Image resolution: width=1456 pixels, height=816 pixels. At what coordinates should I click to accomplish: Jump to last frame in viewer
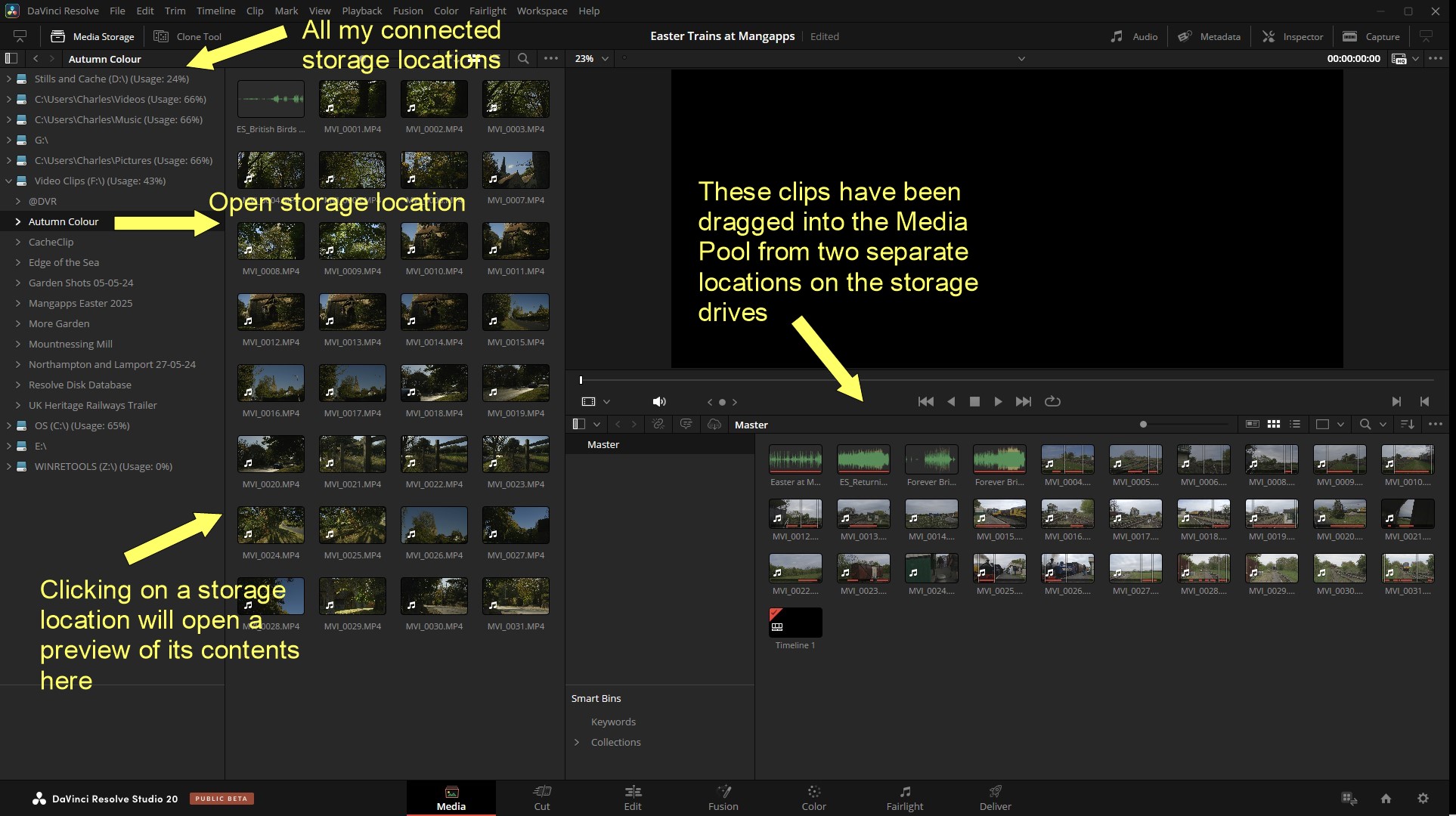(x=1023, y=401)
